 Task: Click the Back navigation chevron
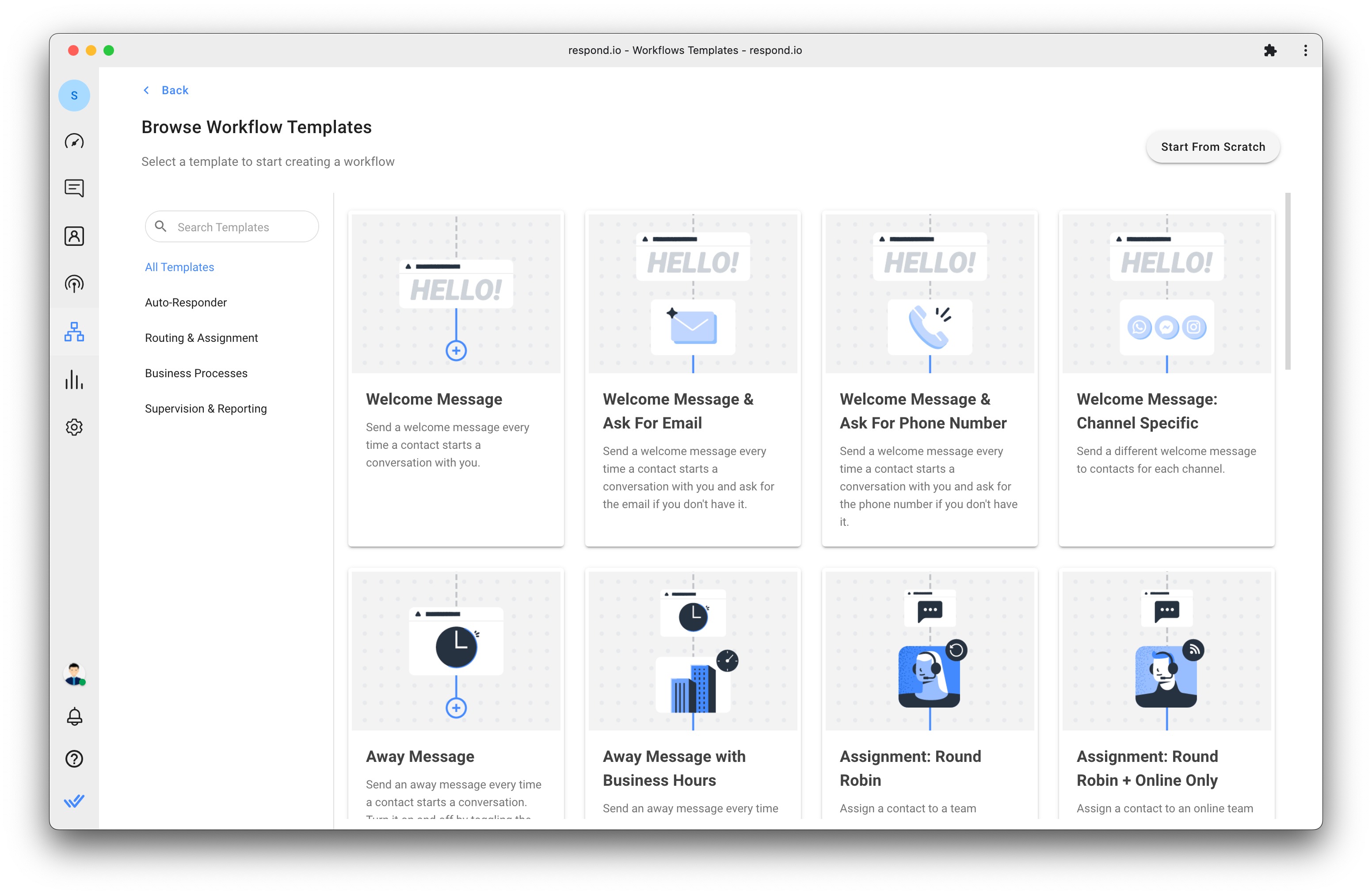[147, 91]
